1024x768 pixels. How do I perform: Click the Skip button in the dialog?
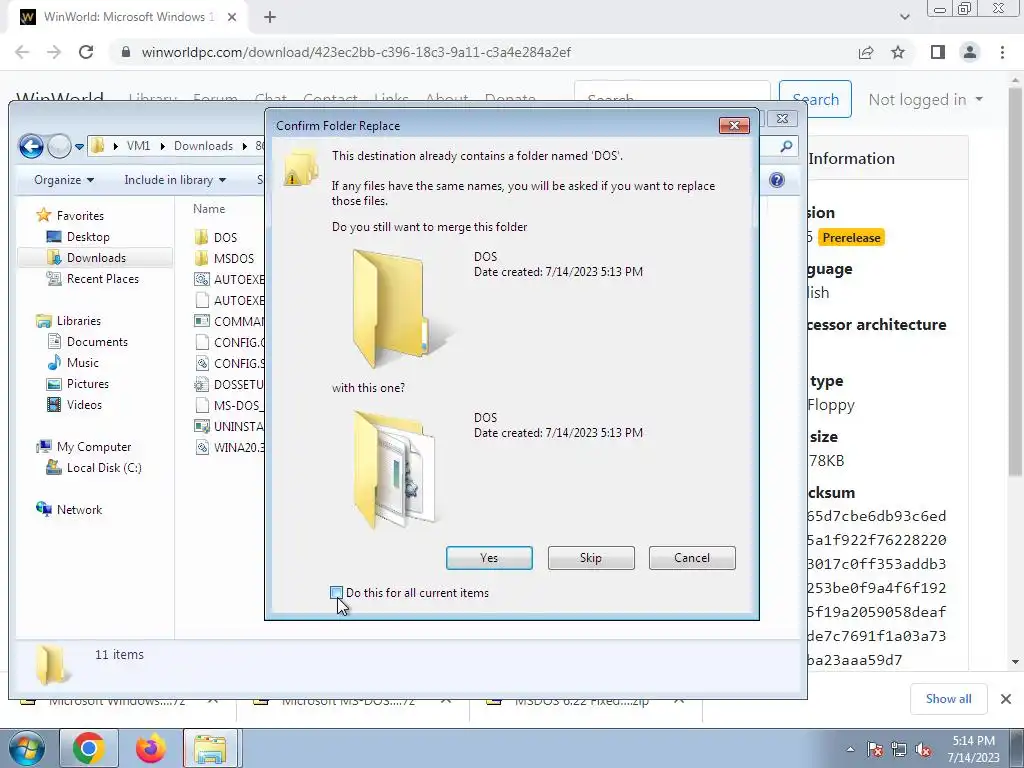coord(591,558)
